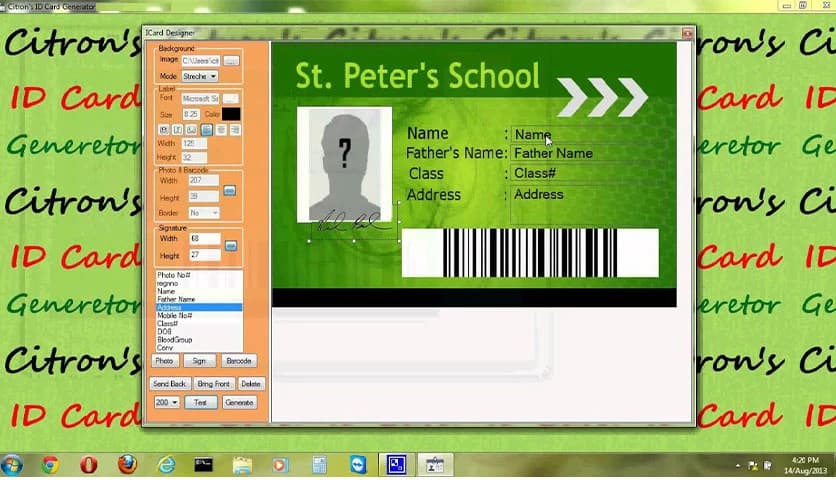Click the Sign button
This screenshot has width=836, height=484.
[199, 361]
